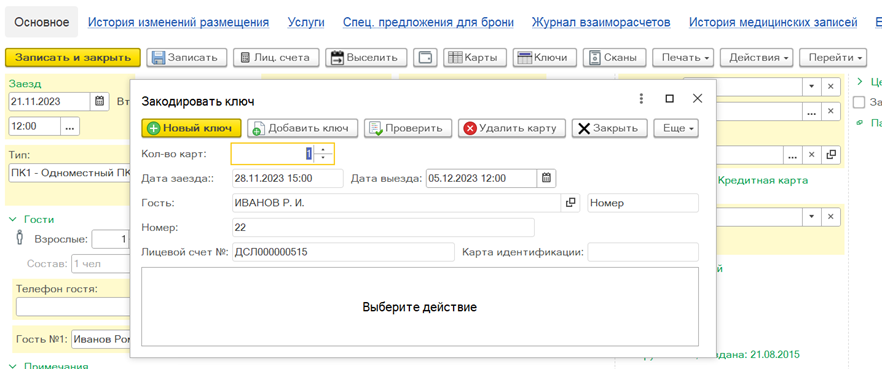Screen dimensions: 882x369
Task: Open Действия dropdown menu
Action: click(756, 57)
